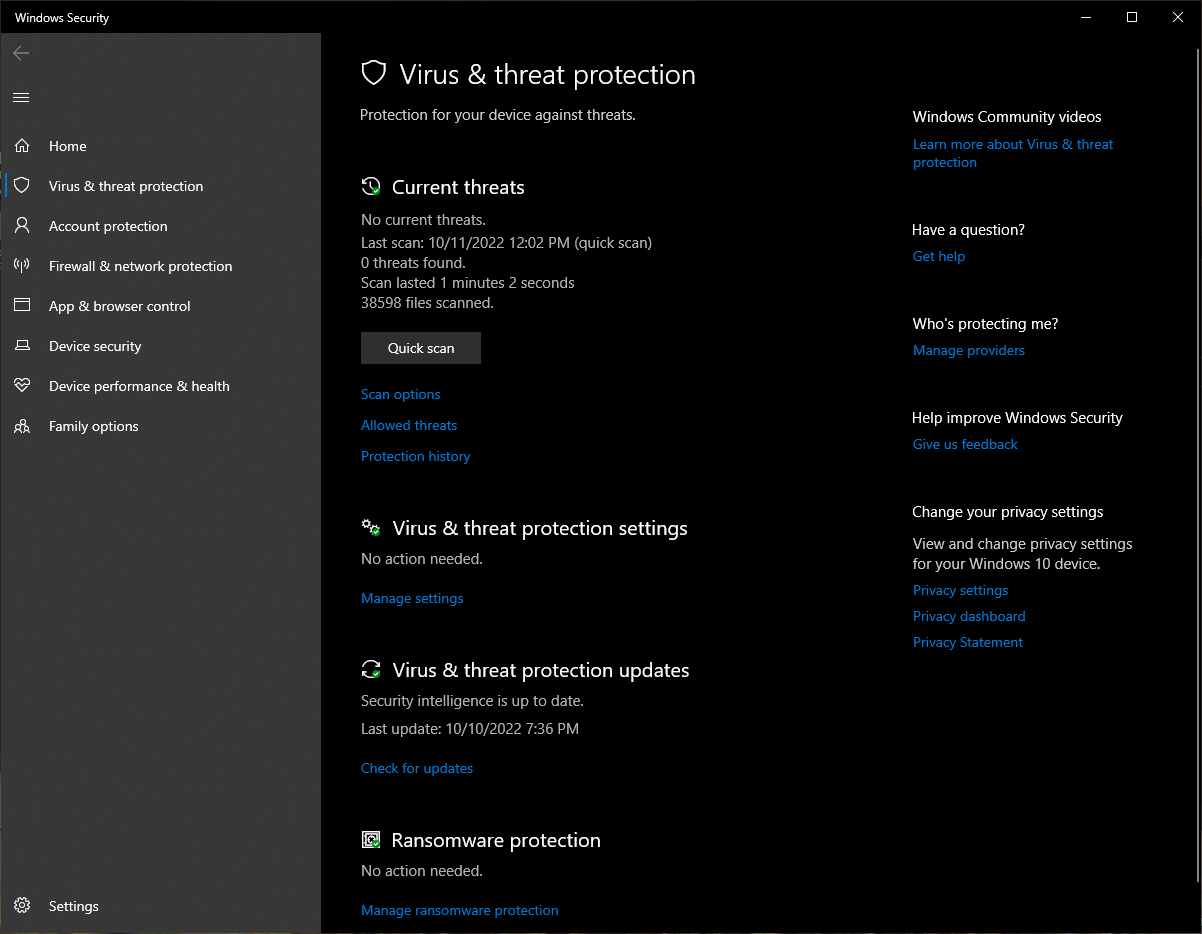1202x934 pixels.
Task: Select Virus & threat protection in sidebar
Action: 125,186
